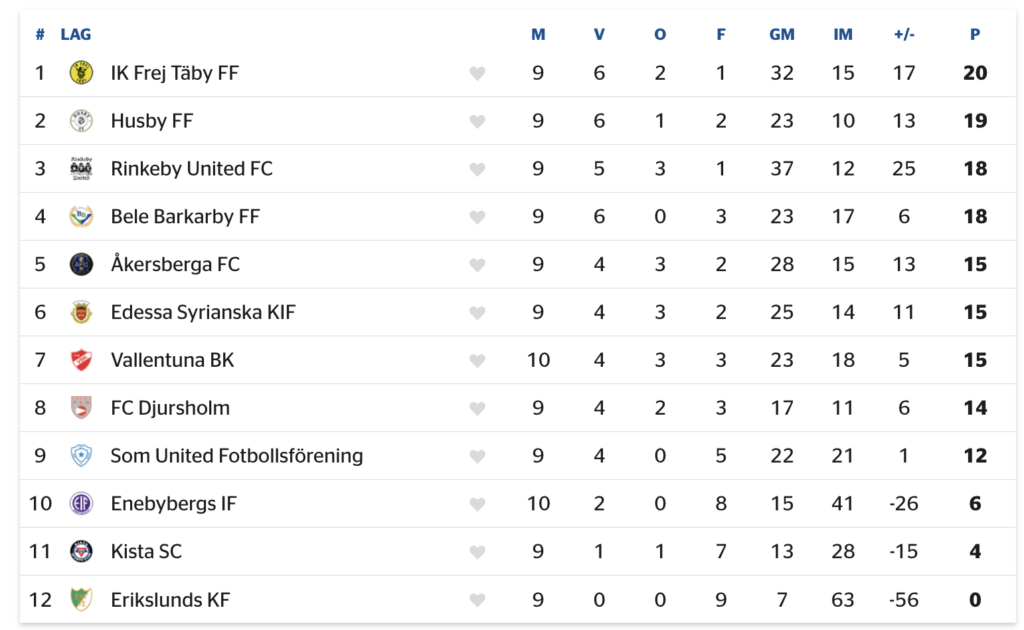1024x630 pixels.
Task: Click the Erikslunds KF green crest
Action: (81, 599)
